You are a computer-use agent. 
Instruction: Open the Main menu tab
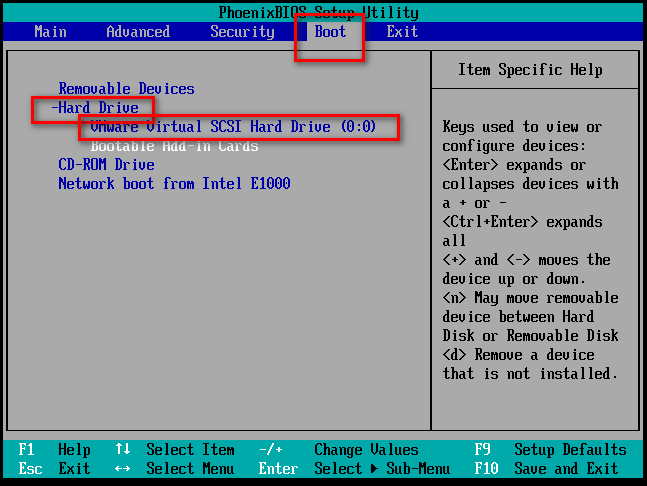[50, 32]
